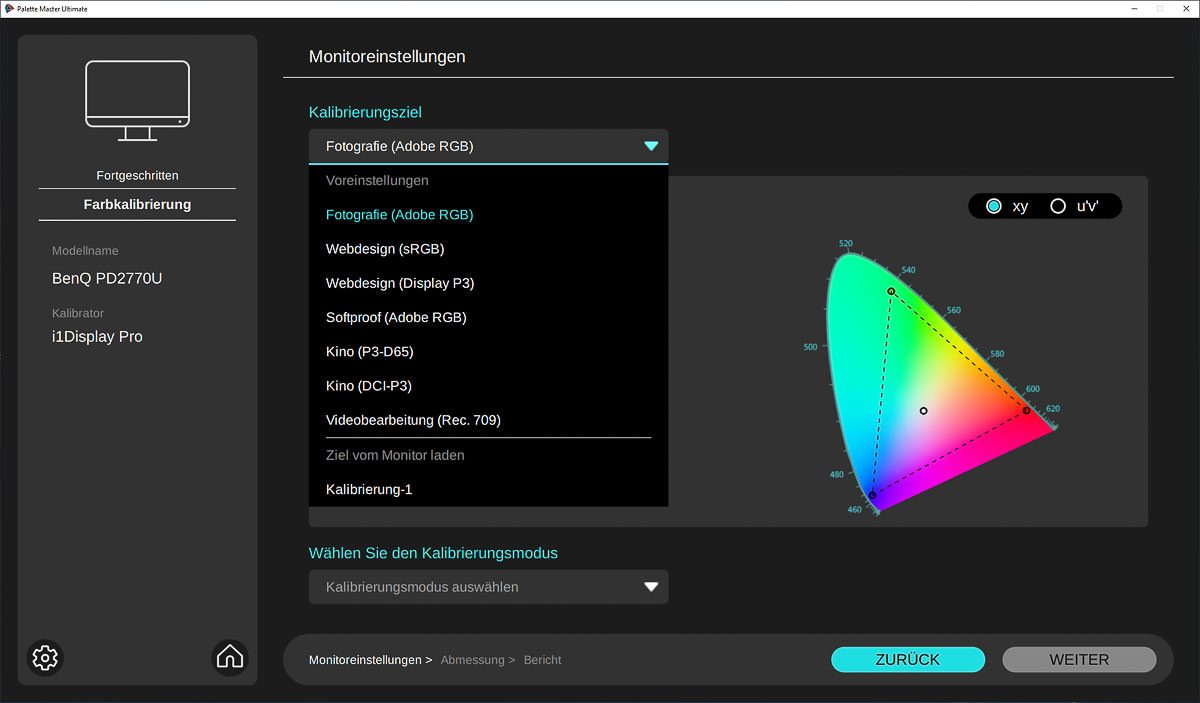Click the Palette Master Ultimate title icon
The width and height of the screenshot is (1200, 703).
[8, 8]
